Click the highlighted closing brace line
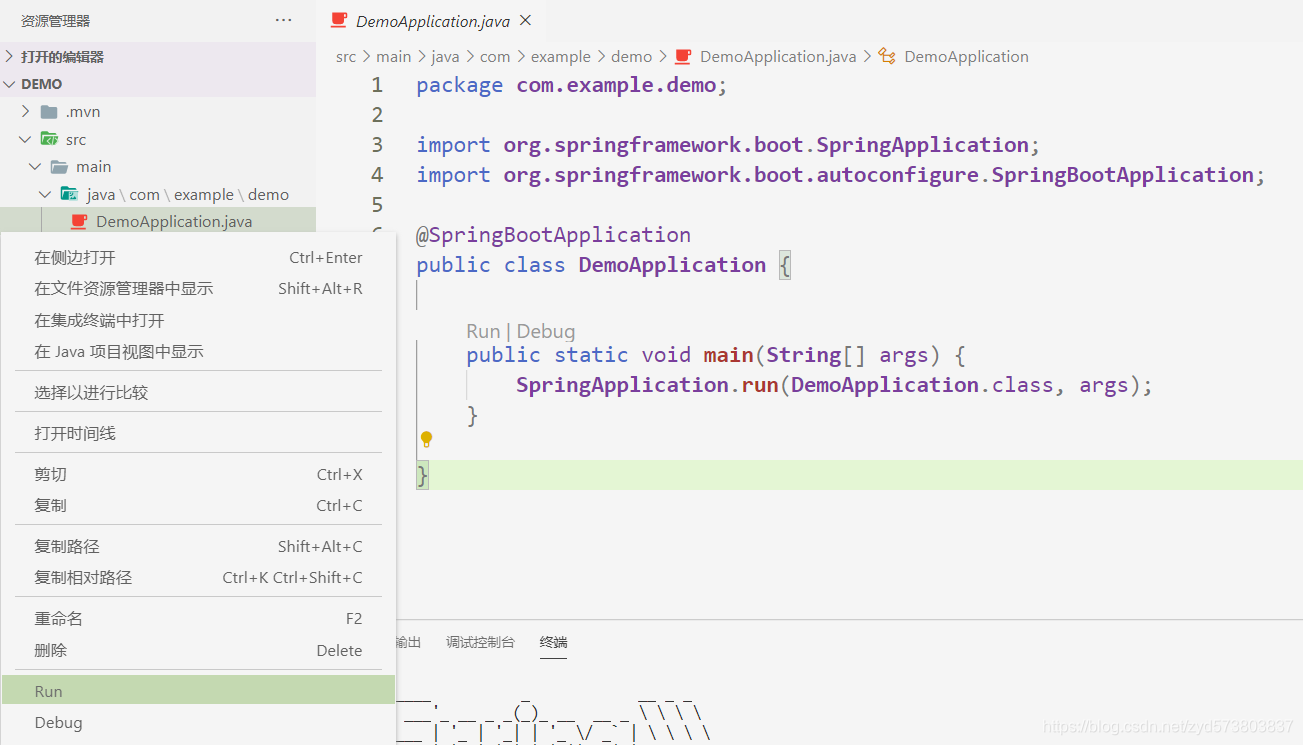Viewport: 1303px width, 745px height. click(859, 475)
